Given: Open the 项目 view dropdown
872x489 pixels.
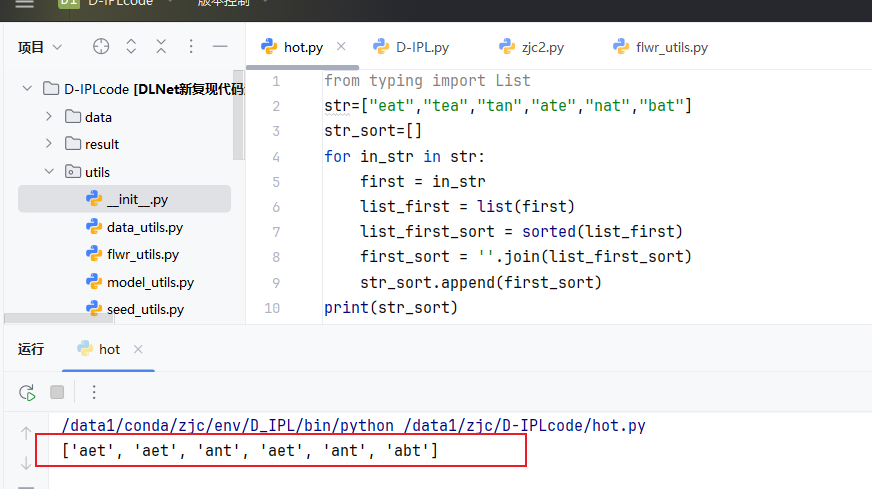Looking at the screenshot, I should coord(39,47).
